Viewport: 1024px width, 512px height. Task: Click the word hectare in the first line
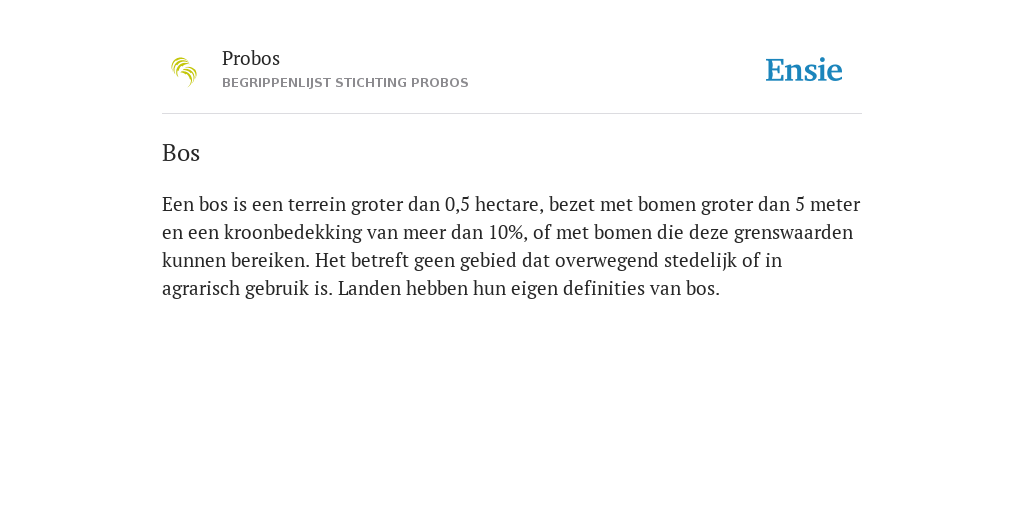(x=509, y=204)
